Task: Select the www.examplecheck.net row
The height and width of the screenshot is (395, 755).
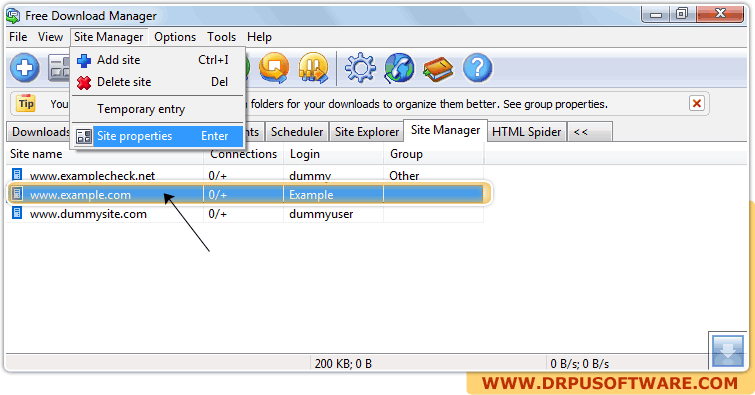Action: (245, 174)
